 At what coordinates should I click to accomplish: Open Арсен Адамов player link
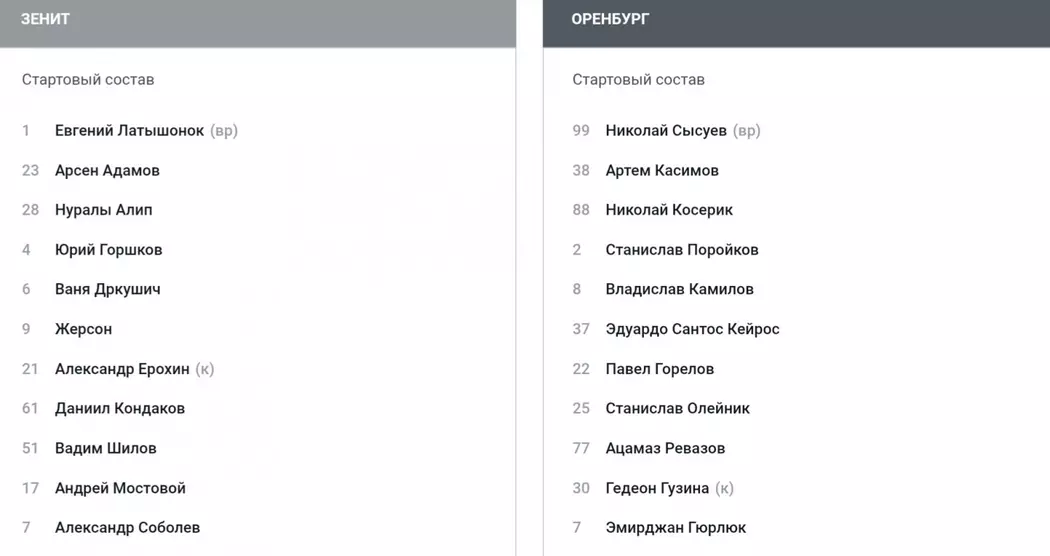click(x=107, y=171)
